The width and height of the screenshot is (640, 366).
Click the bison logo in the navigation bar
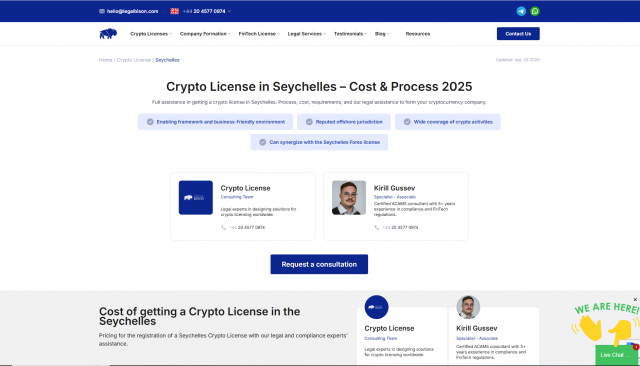click(x=108, y=33)
